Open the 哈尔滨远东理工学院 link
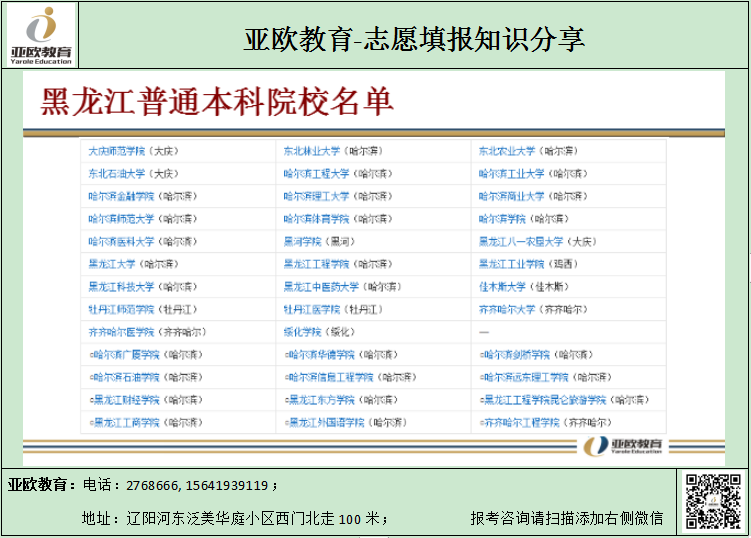Viewport: 751px width, 538px height. tap(526, 378)
